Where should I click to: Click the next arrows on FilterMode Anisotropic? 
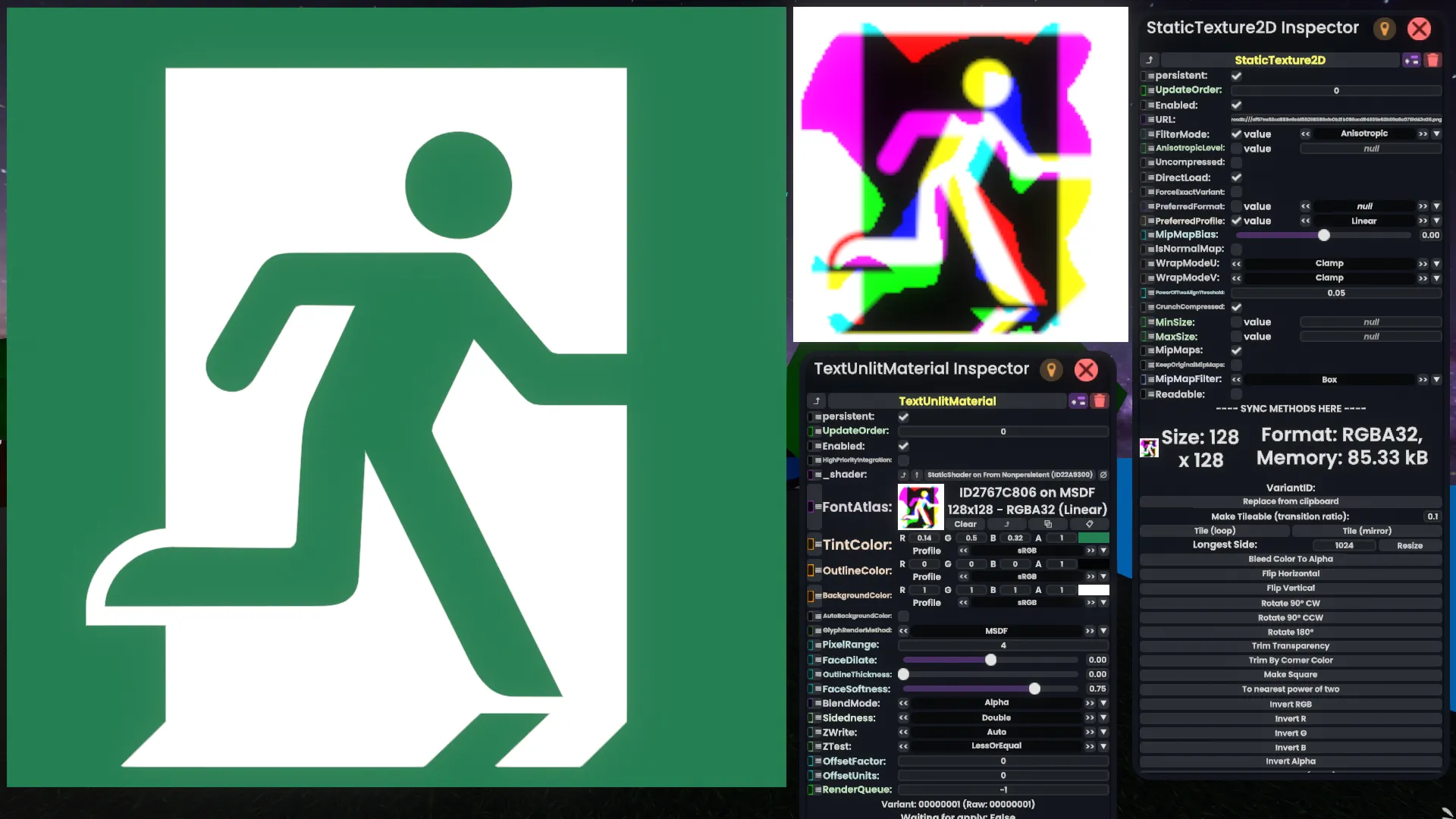click(1423, 134)
